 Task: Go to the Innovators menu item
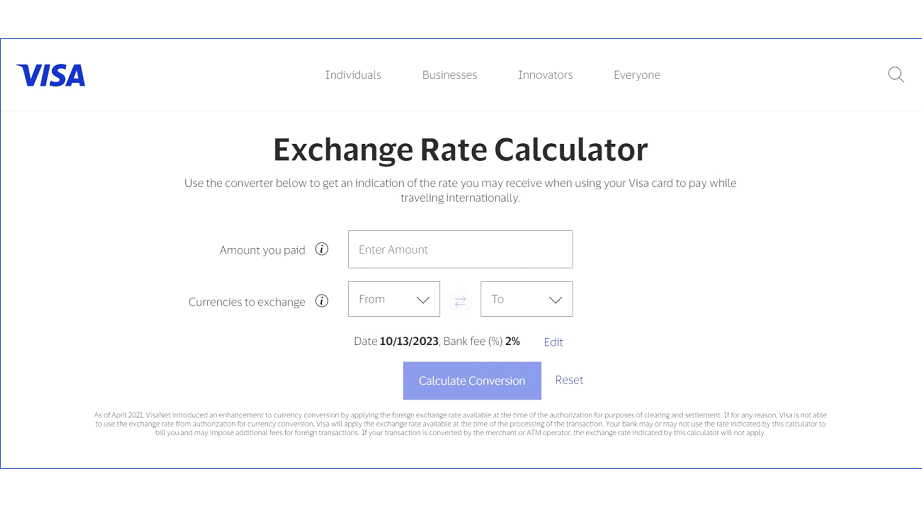[x=545, y=75]
